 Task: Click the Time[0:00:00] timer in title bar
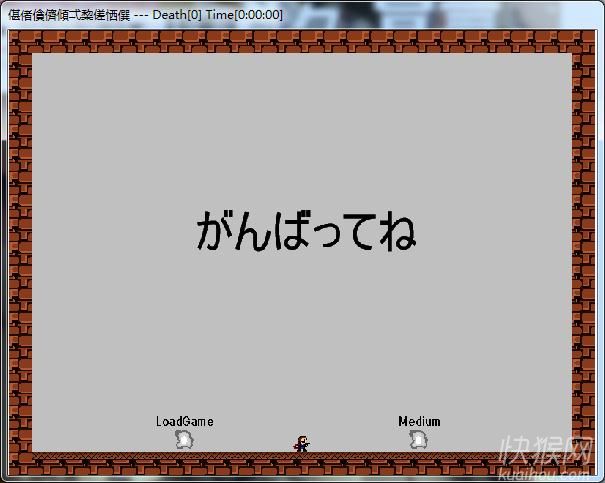click(244, 15)
